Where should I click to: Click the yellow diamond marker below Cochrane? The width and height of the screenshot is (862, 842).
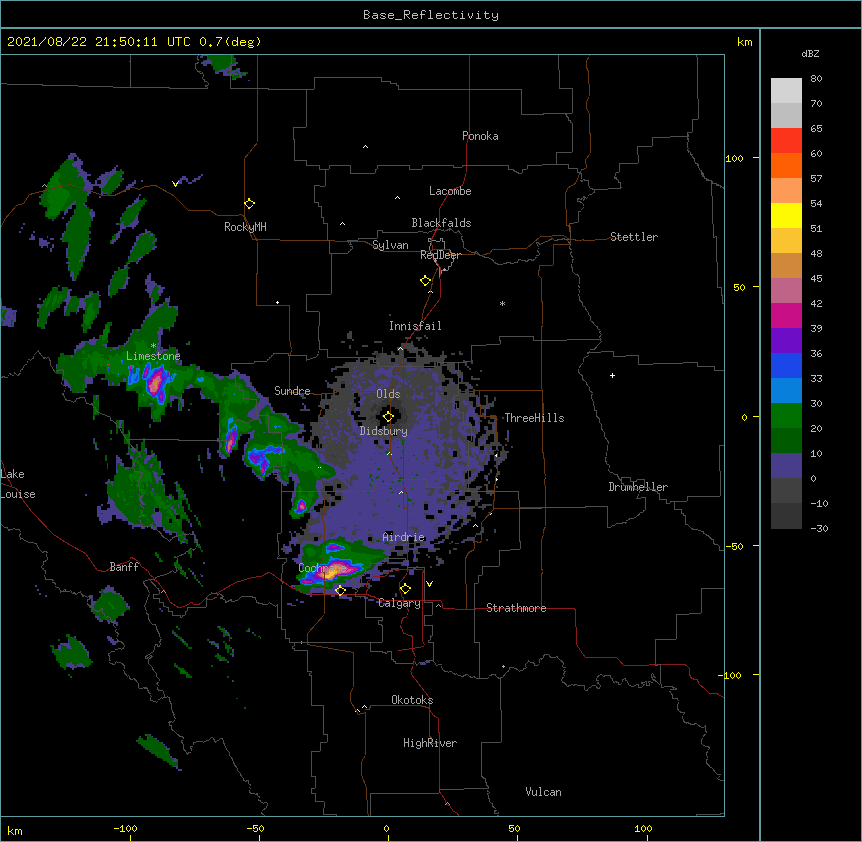click(x=340, y=590)
